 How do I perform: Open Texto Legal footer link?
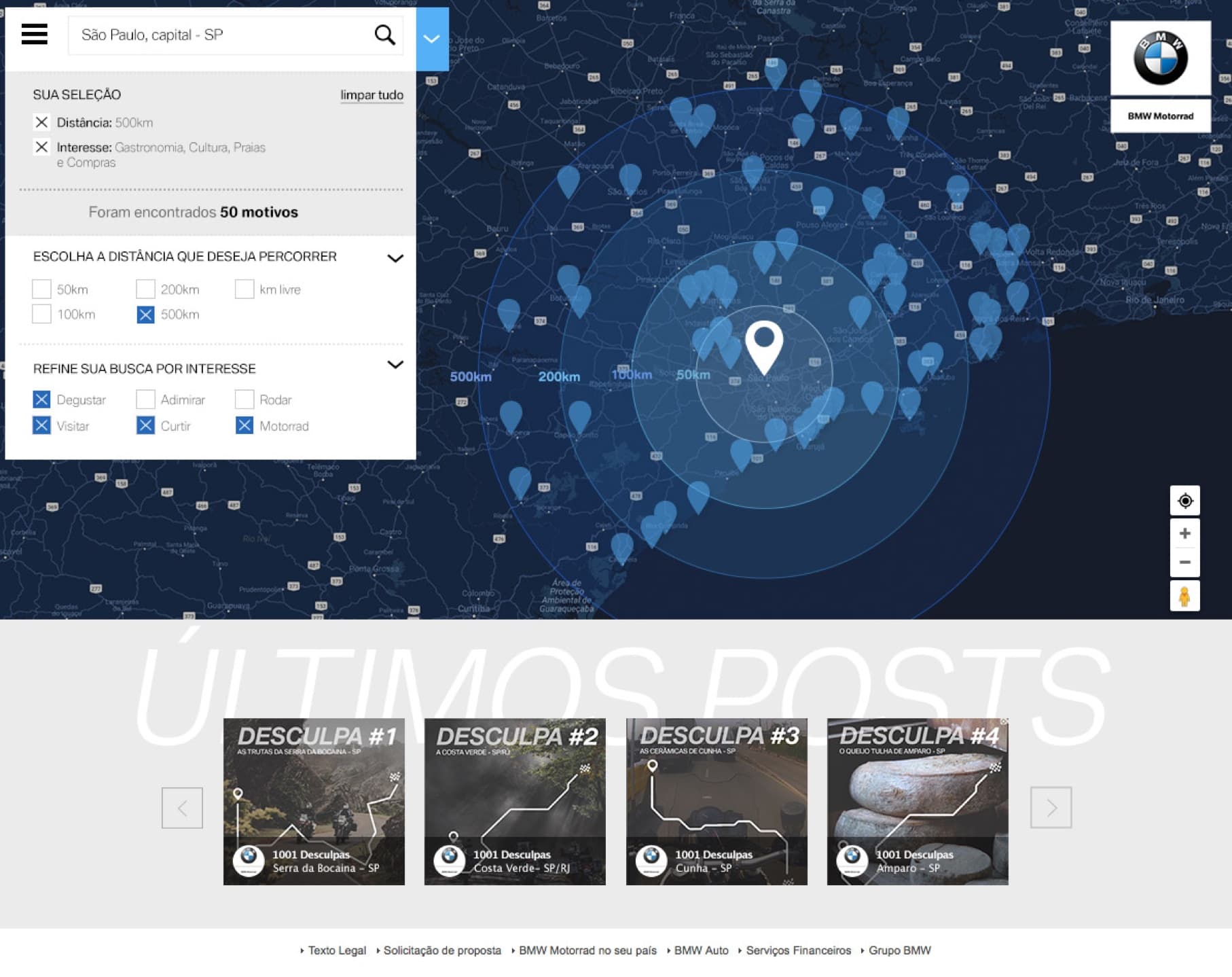click(x=336, y=951)
